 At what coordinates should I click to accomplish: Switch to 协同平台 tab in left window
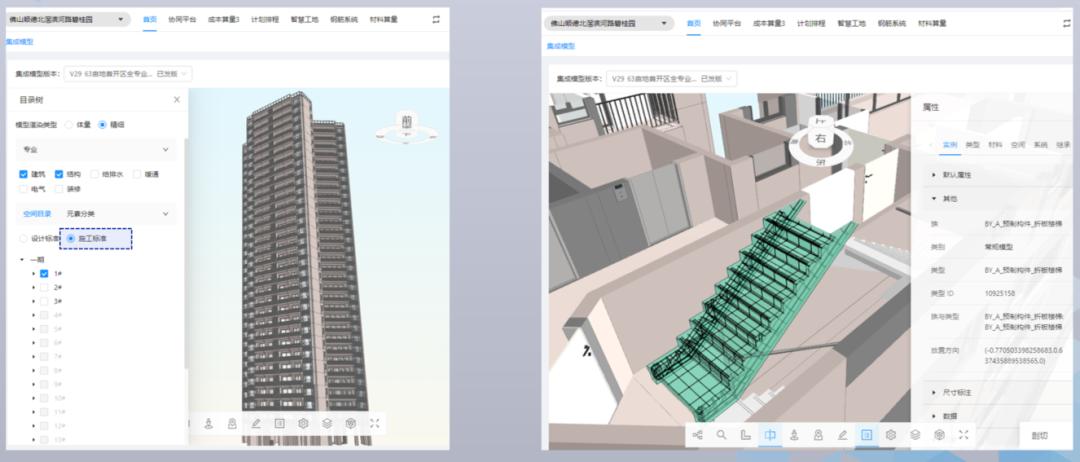pos(182,19)
